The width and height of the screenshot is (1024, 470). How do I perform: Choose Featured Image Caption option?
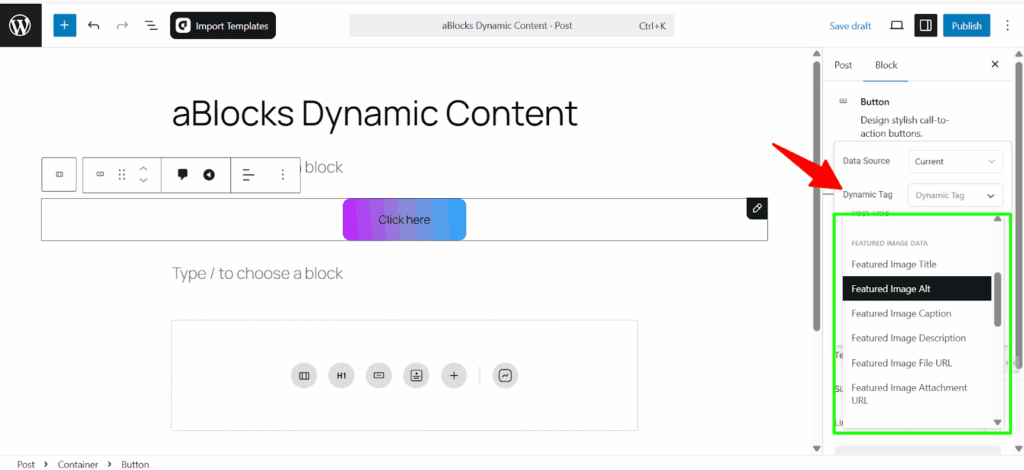click(x=917, y=313)
